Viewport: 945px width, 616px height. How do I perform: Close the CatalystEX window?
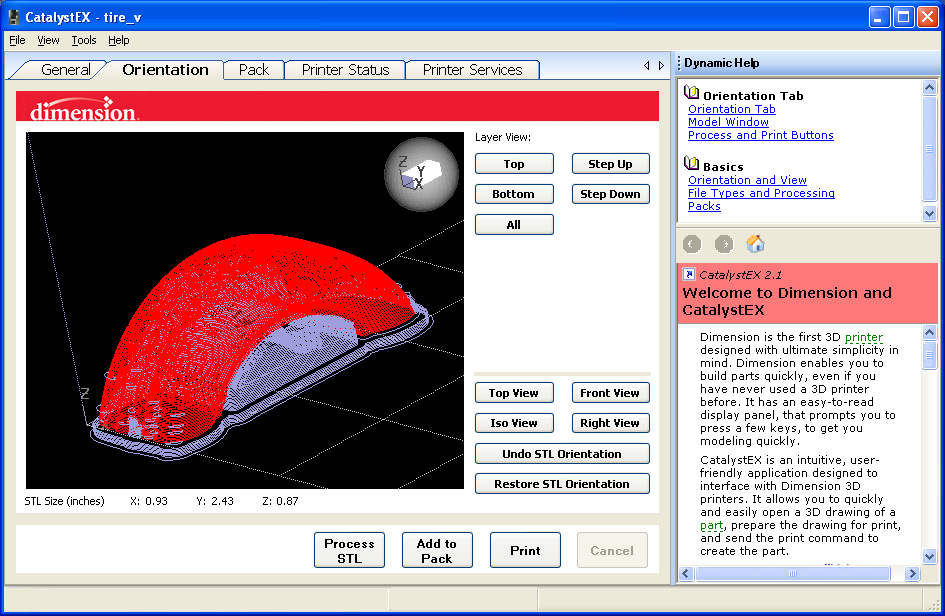928,17
